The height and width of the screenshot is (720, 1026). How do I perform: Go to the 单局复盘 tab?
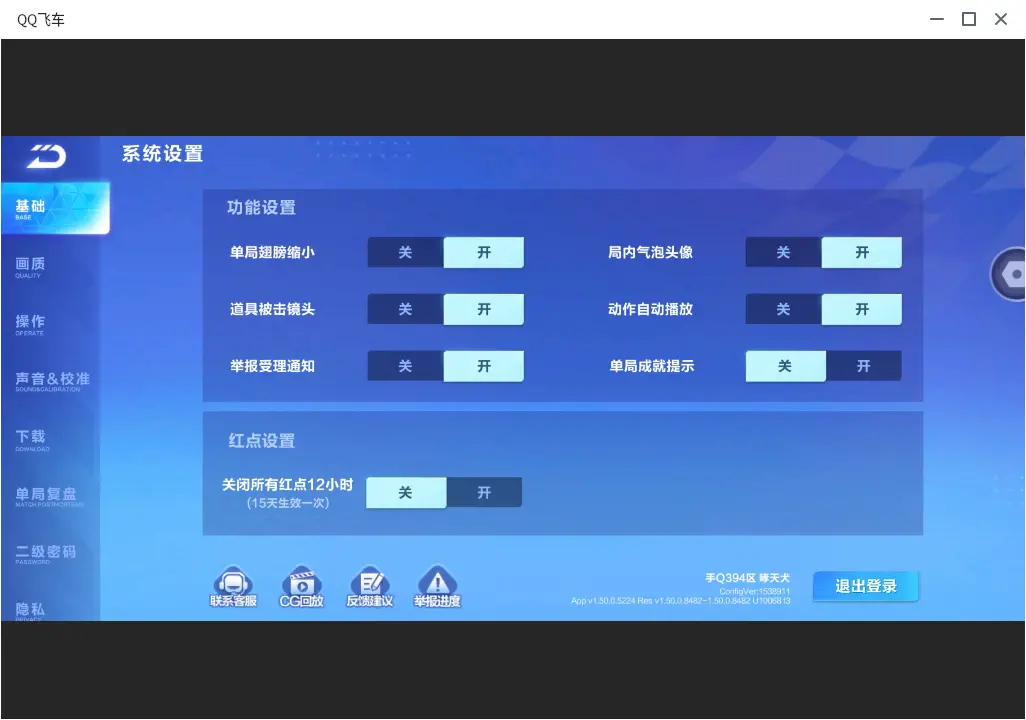(x=50, y=496)
